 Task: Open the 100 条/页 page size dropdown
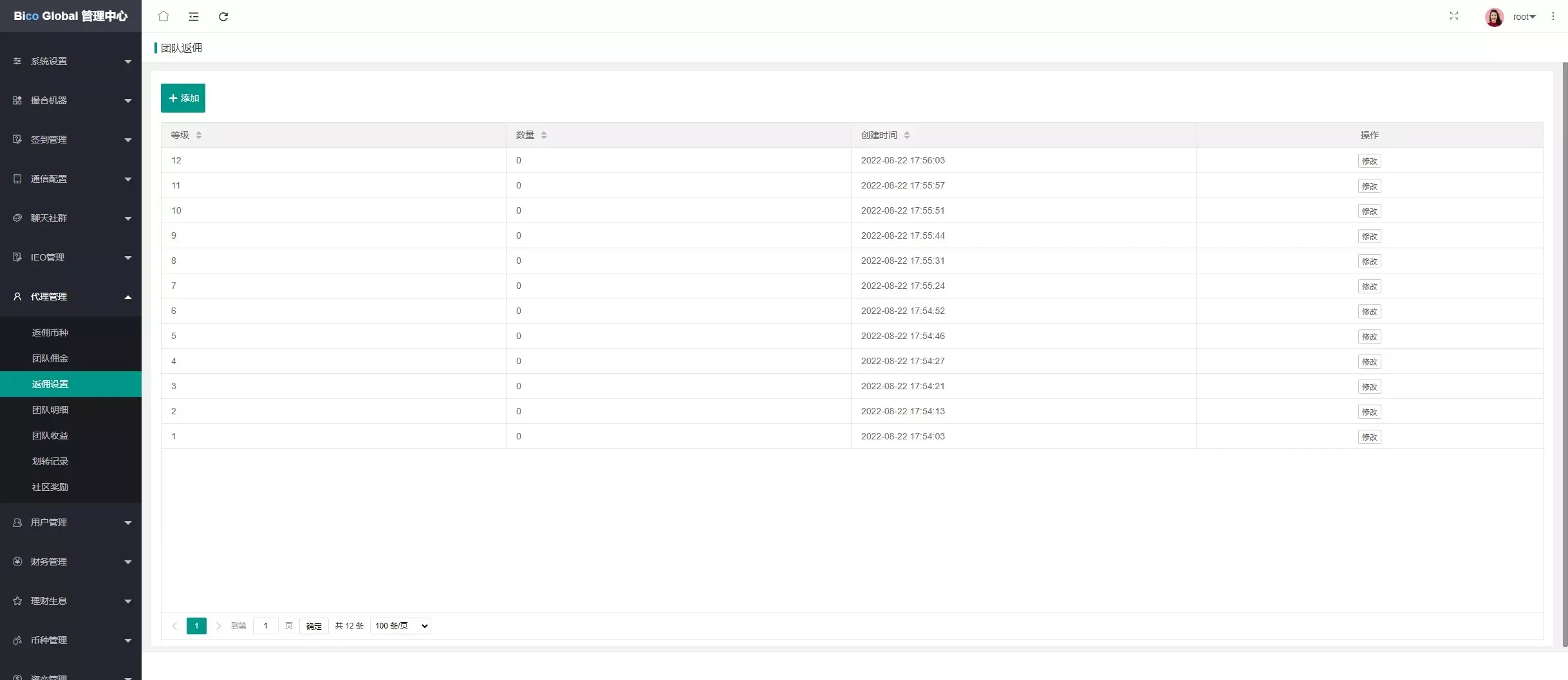[400, 626]
